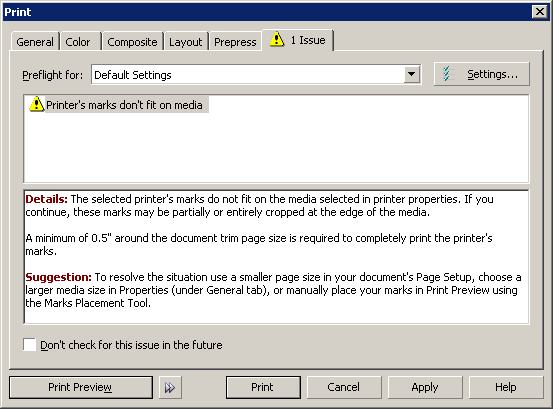Go to the Layout tab
The width and height of the screenshot is (553, 409).
pos(186,42)
